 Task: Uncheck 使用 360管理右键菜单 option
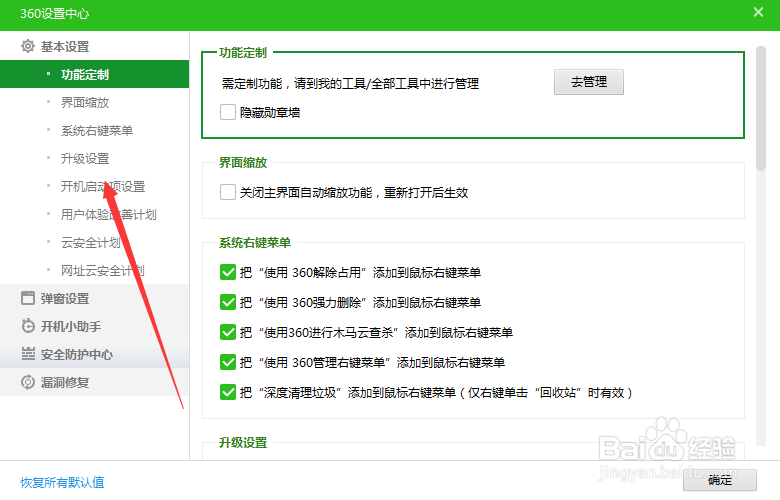point(228,362)
